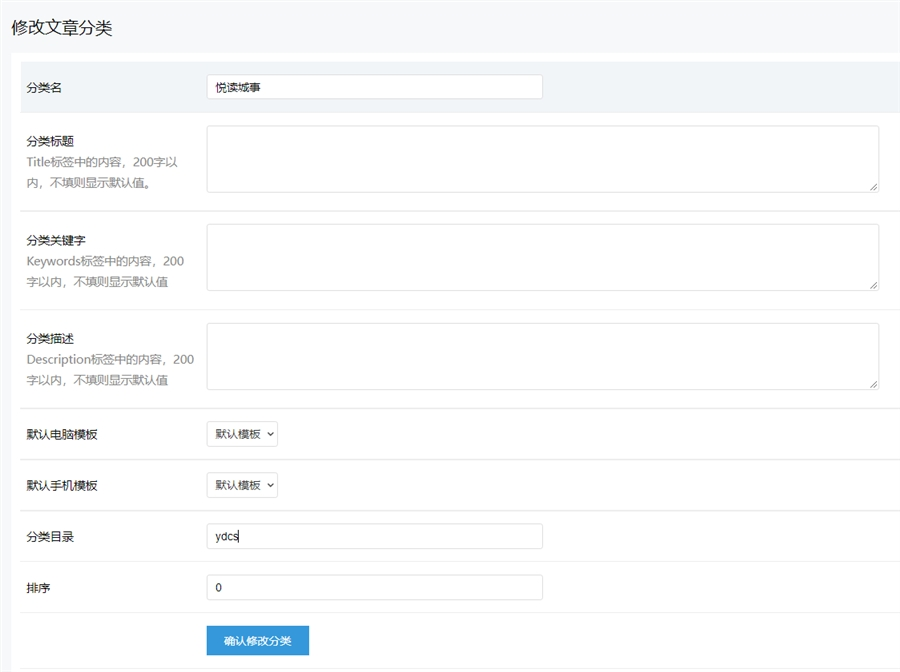This screenshot has width=900, height=672.
Task: Click the resize handle of 分类标题 text area
Action: click(873, 186)
